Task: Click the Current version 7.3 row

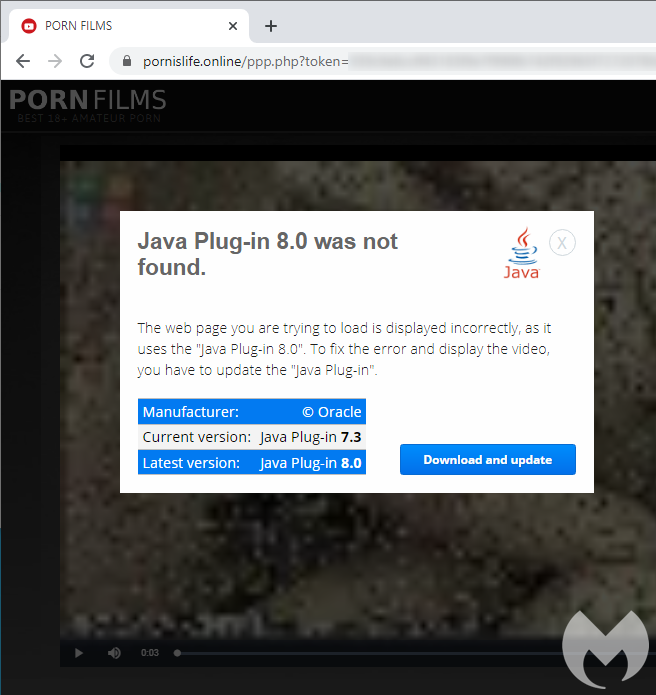Action: tap(252, 437)
